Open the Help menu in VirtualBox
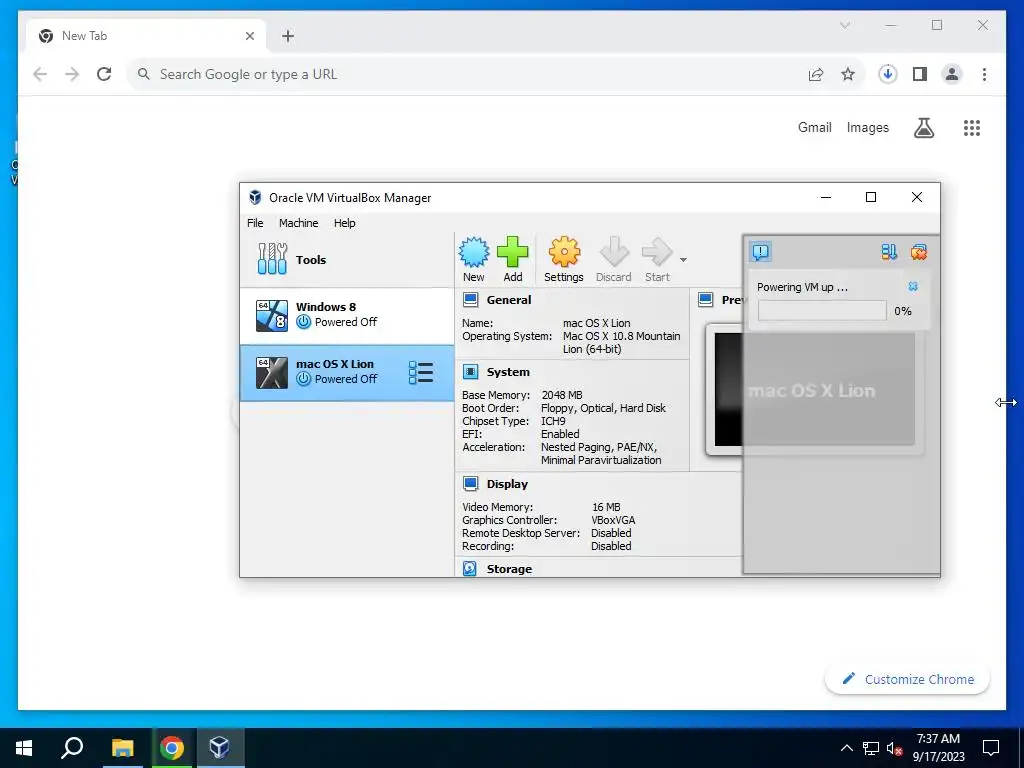Screen dimensions: 1024x768 (x=344, y=223)
